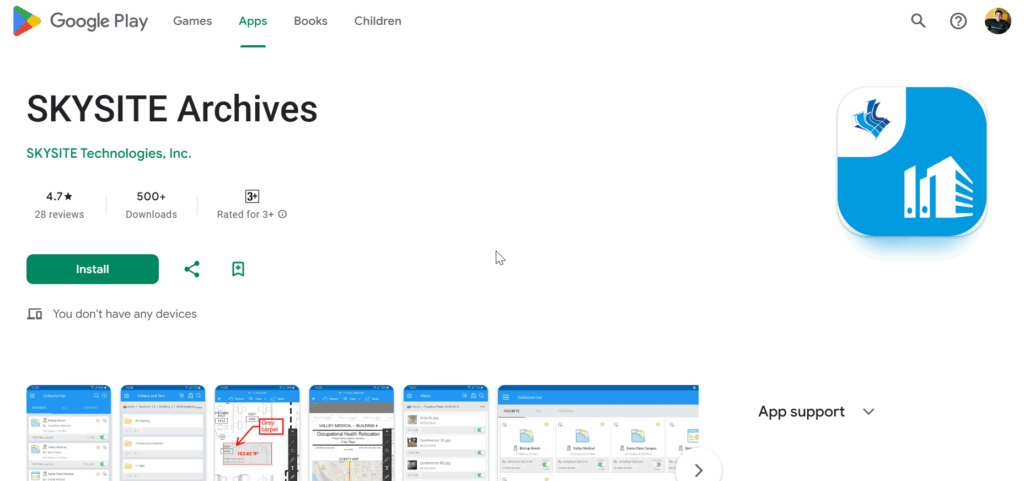Click the Google Play logo
This screenshot has height=481, width=1024.
(81, 21)
